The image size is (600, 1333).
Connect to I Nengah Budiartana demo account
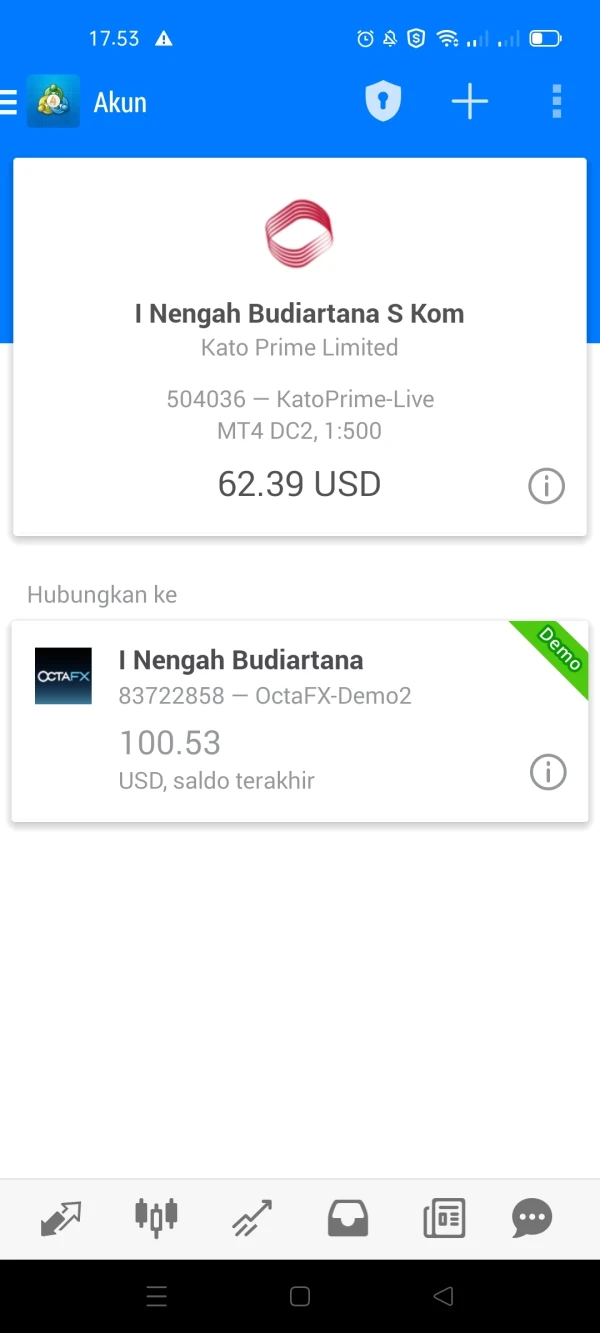tap(240, 661)
